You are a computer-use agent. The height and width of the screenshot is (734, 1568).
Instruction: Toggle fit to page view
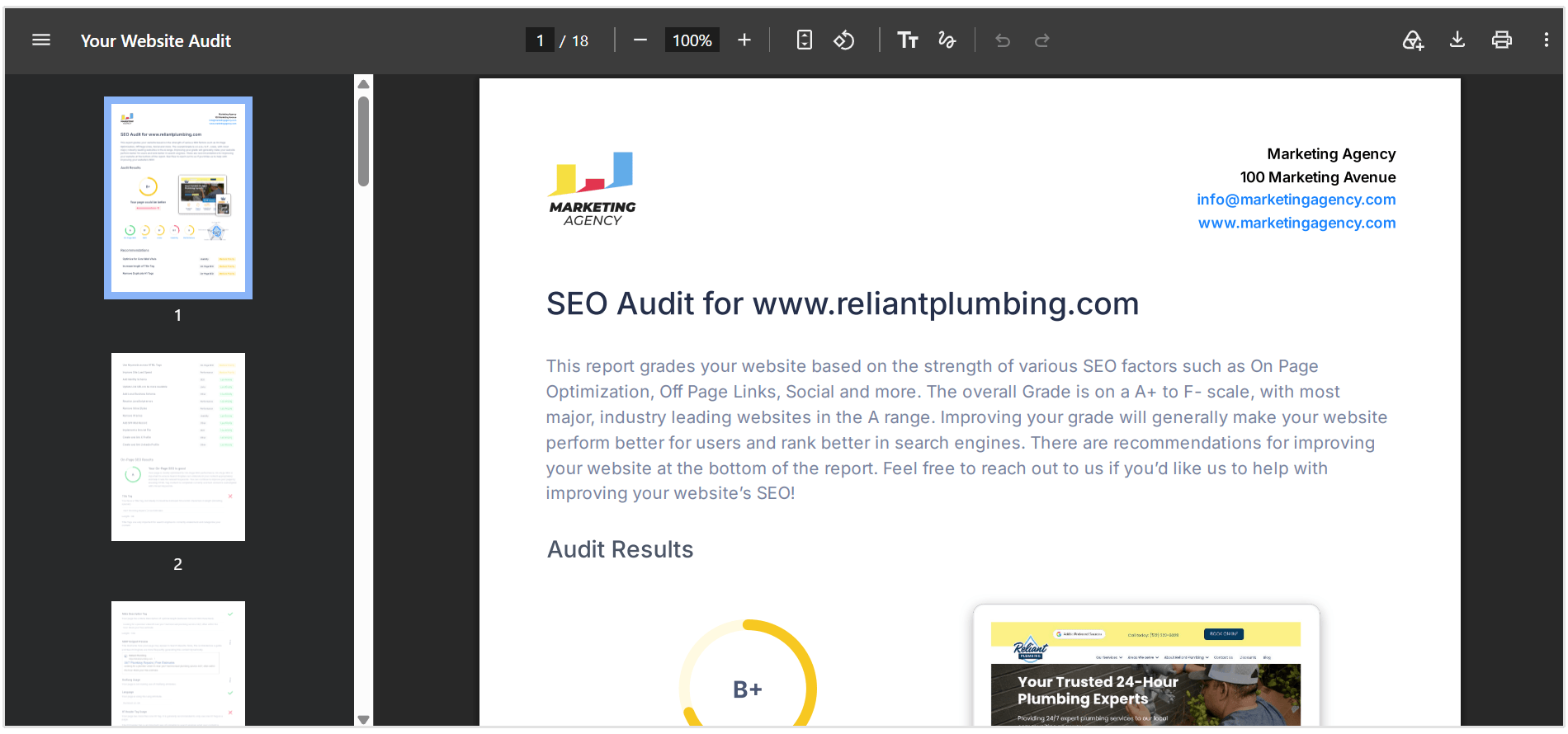pos(805,40)
